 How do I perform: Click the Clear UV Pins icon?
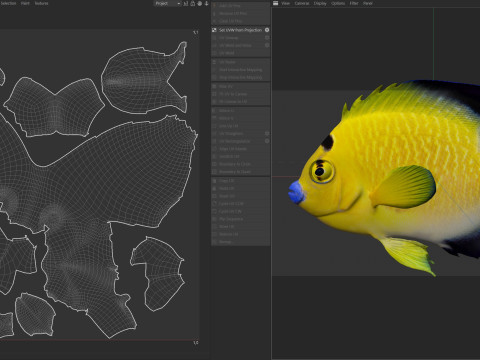(214, 21)
